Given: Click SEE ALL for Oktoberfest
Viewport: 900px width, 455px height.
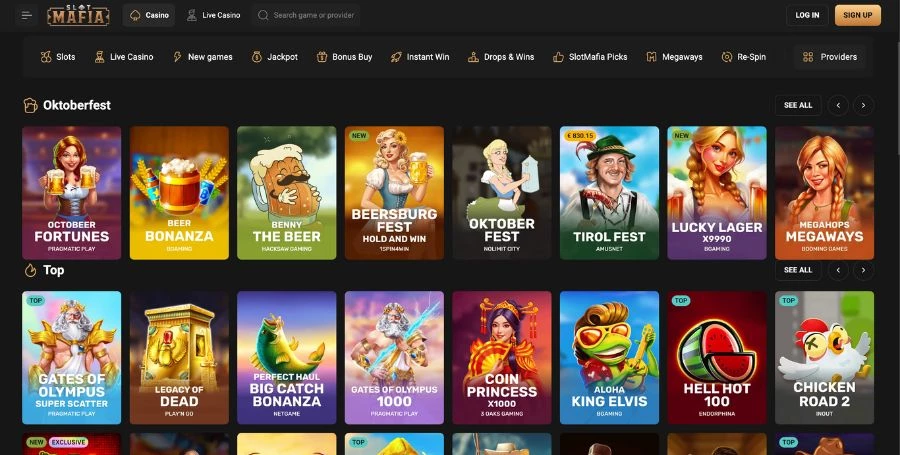Looking at the screenshot, I should (x=798, y=106).
